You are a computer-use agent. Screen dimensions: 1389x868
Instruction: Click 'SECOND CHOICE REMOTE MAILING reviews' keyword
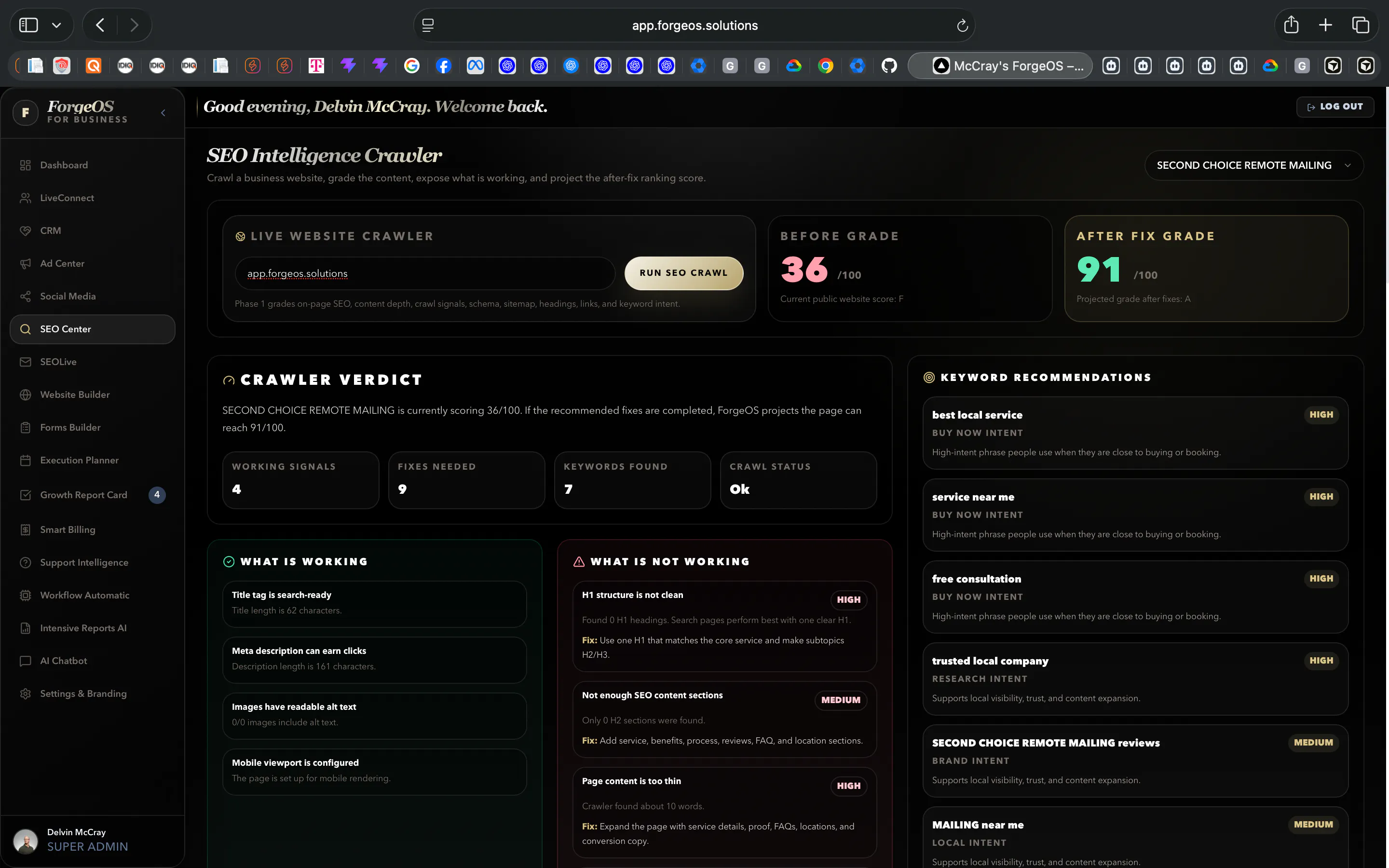click(x=1135, y=761)
